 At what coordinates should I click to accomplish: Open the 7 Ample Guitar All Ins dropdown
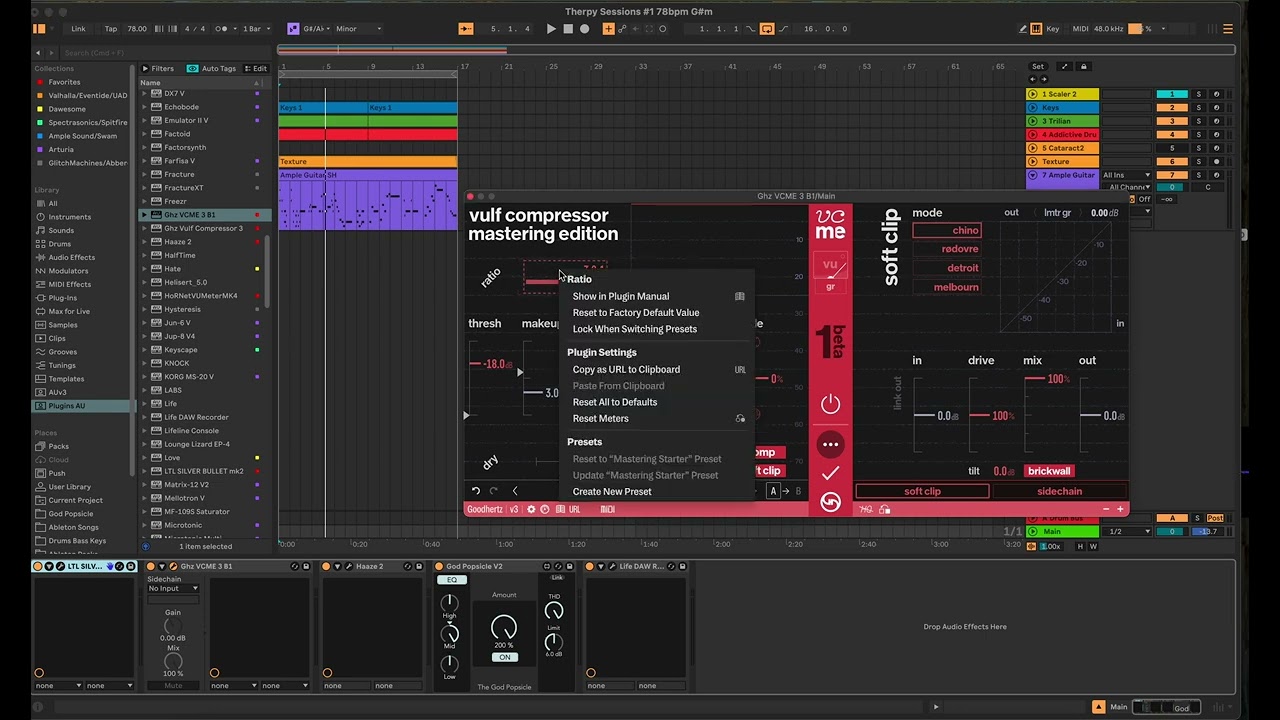[x=1126, y=175]
